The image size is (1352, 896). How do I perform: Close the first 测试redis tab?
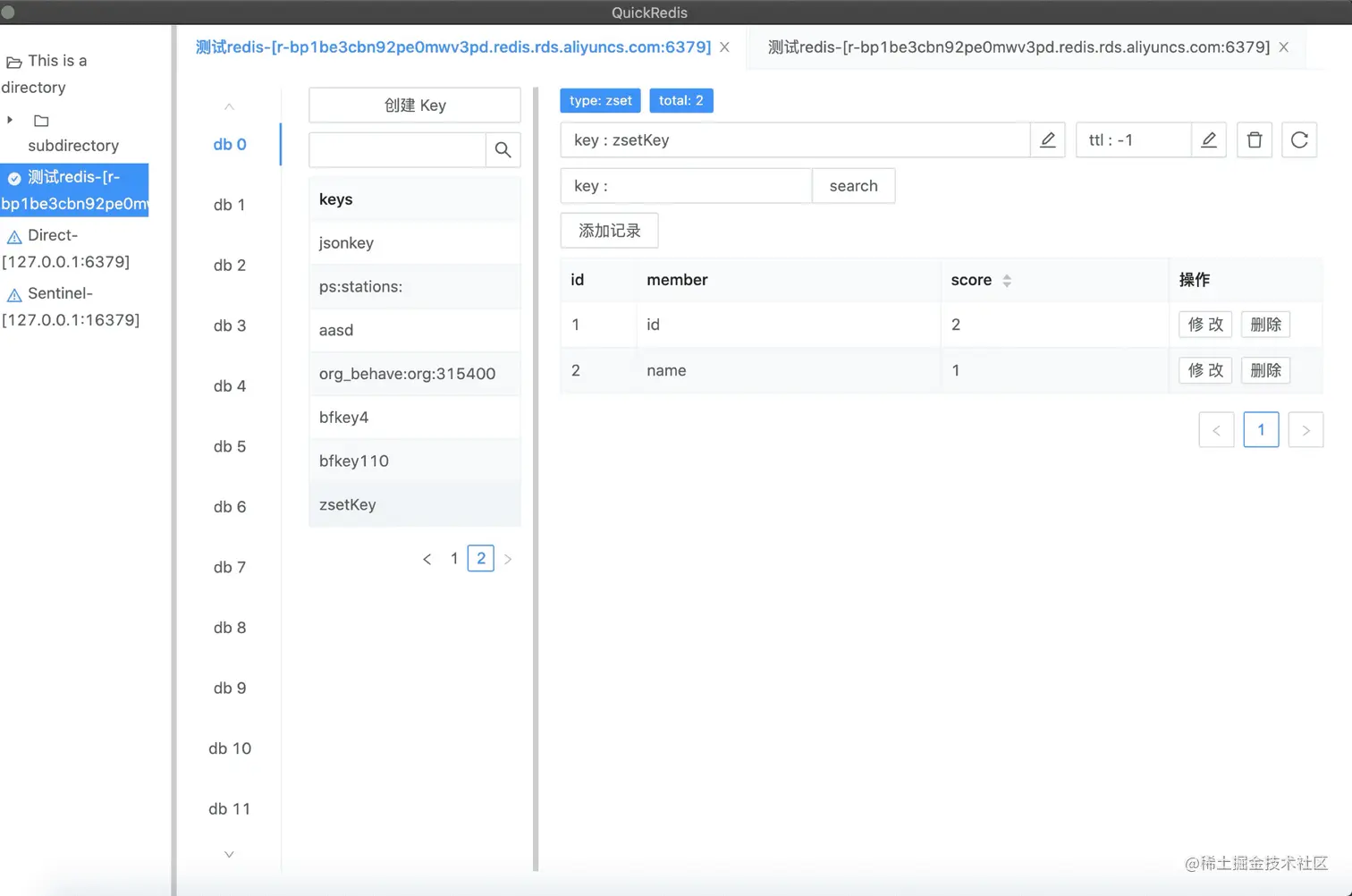[724, 47]
